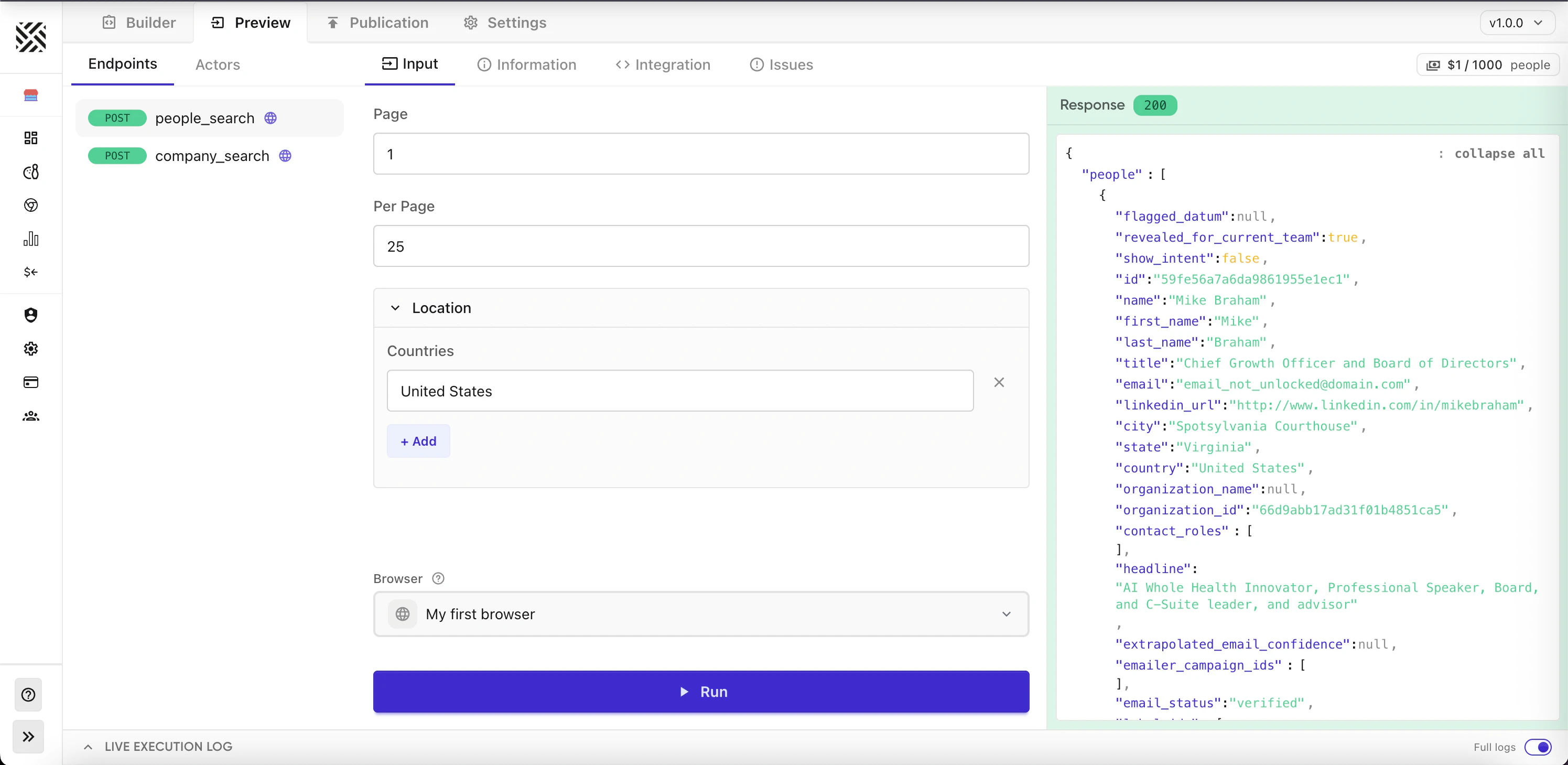1568x765 pixels.
Task: Open the Chrome browser icon in the sidebar
Action: pos(30,205)
